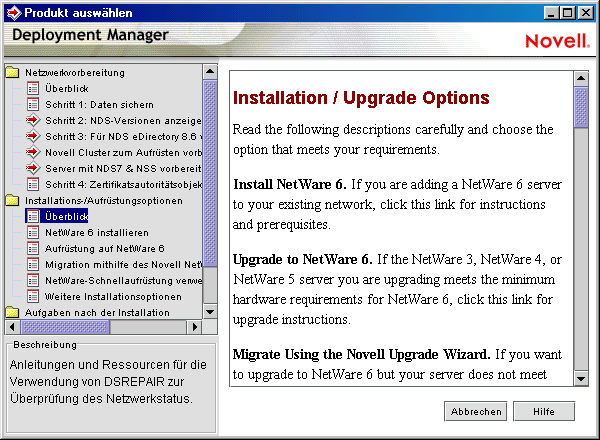Viewport: 600px width, 440px height.
Task: Click document icon beside Weitere Installationsoptionen
Action: [33, 297]
